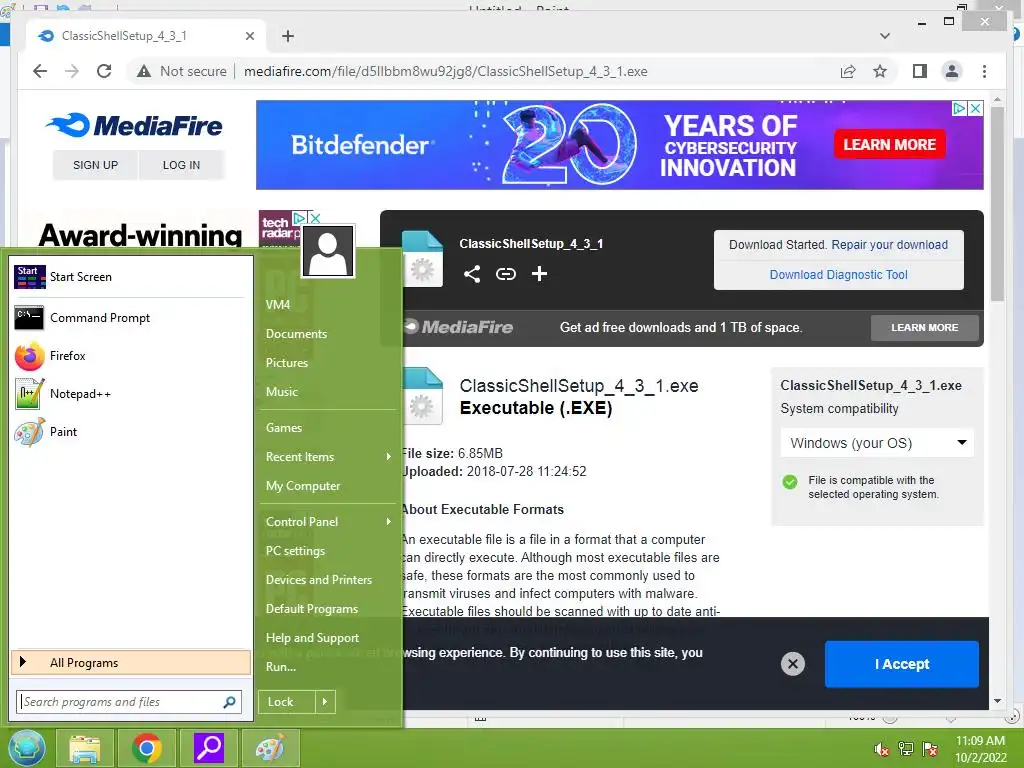1024x768 pixels.
Task: Open Action Center flag tray icon
Action: (930, 749)
